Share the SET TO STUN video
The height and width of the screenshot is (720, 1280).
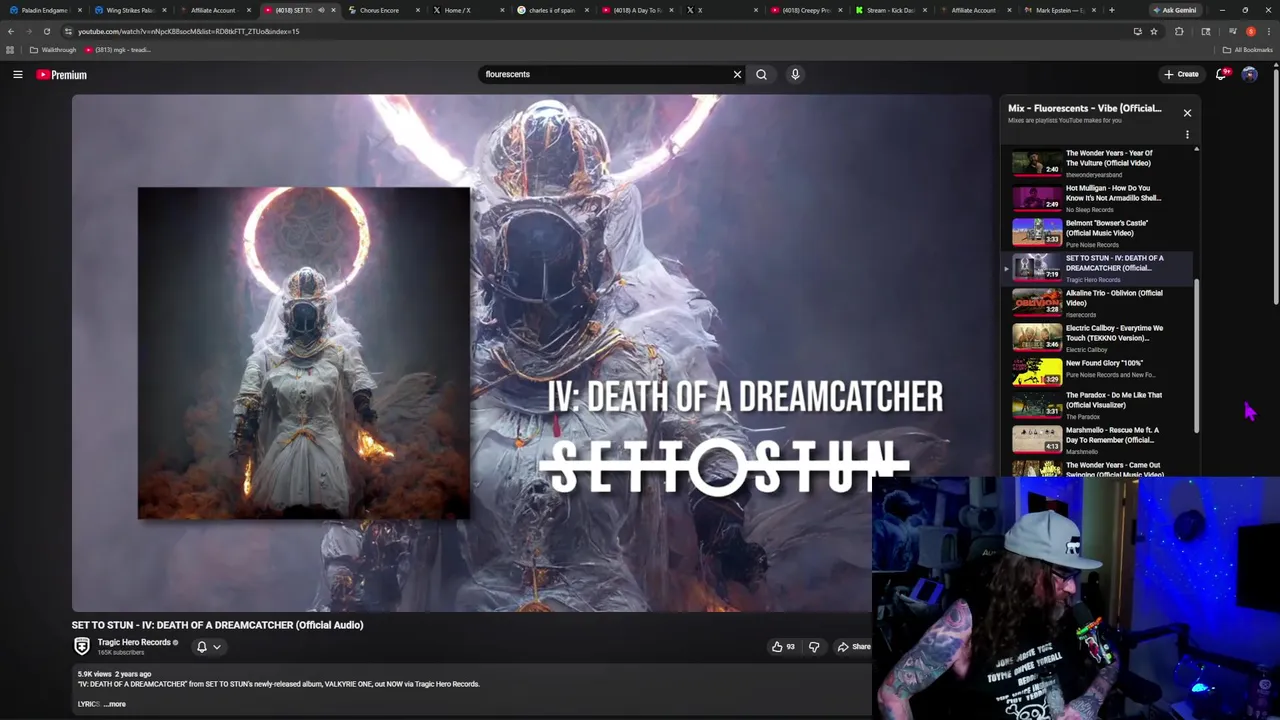coord(854,647)
